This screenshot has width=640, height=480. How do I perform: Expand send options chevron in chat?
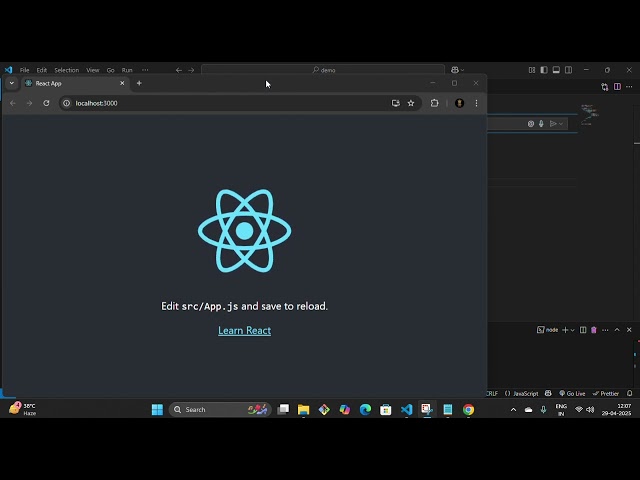click(x=561, y=124)
